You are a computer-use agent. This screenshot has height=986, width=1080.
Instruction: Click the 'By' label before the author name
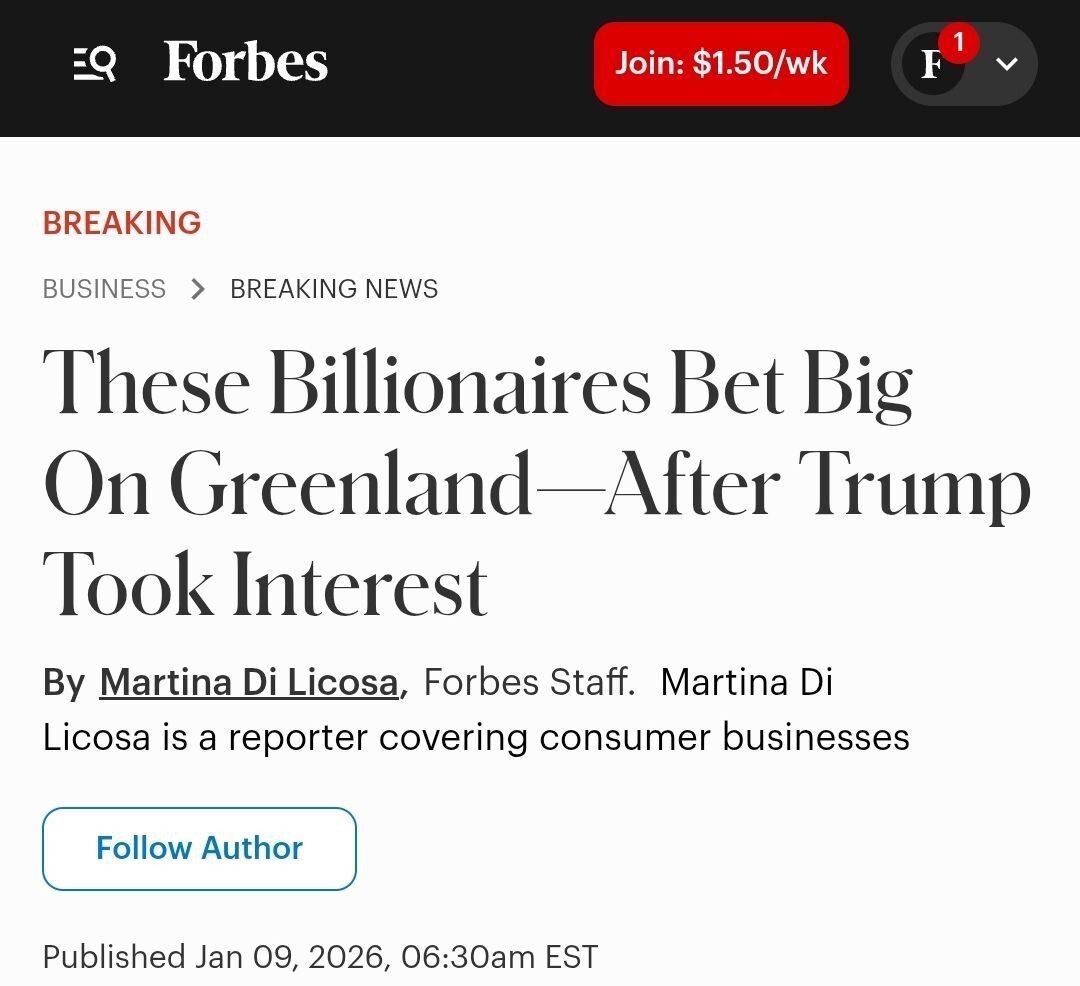pos(64,682)
